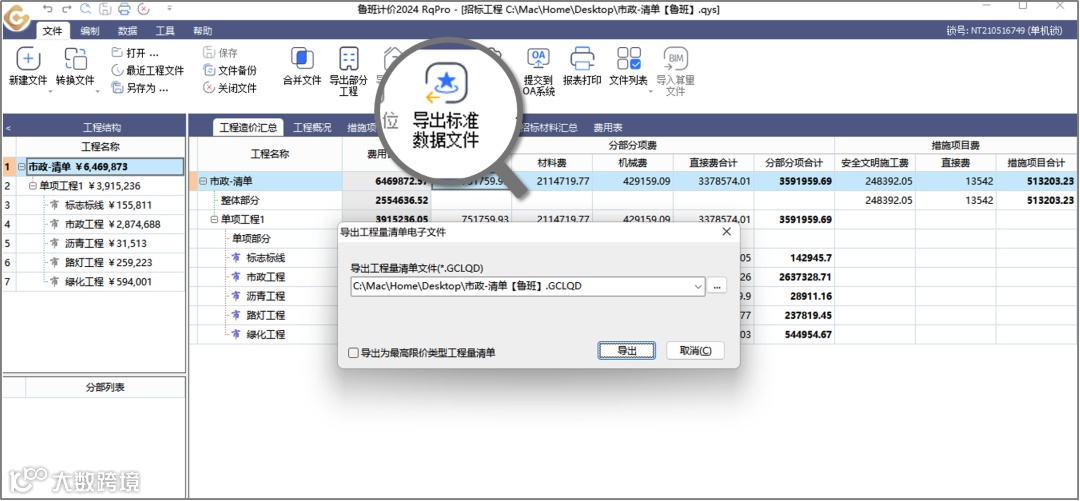The height and width of the screenshot is (501, 1080).
Task: Open the quick access toolbar customize arrow
Action: point(169,9)
